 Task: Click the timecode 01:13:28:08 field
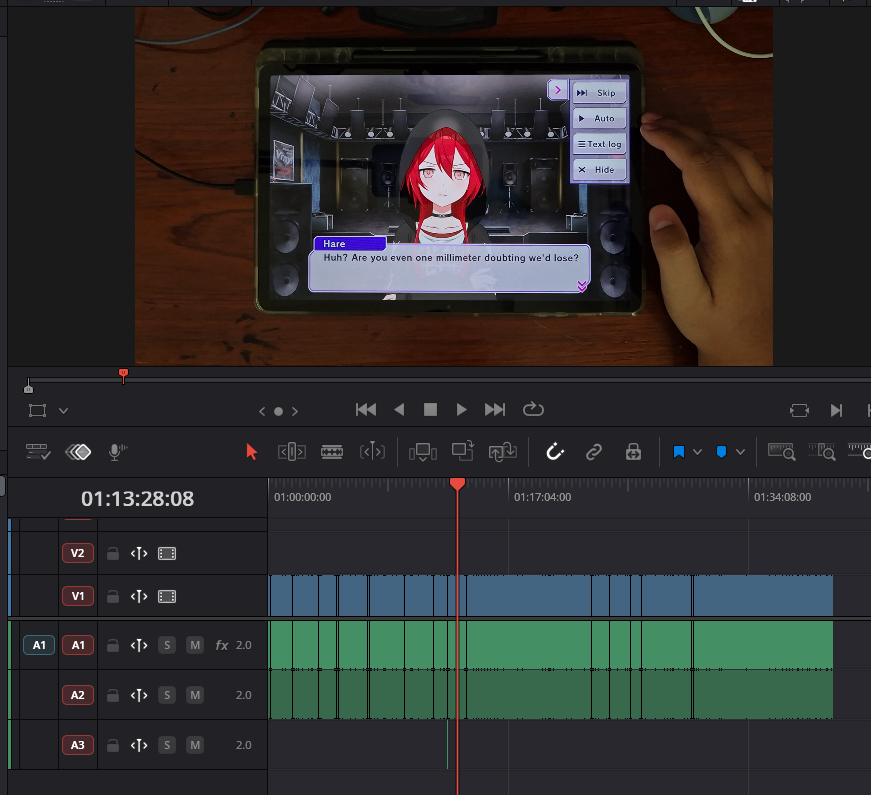coord(137,499)
